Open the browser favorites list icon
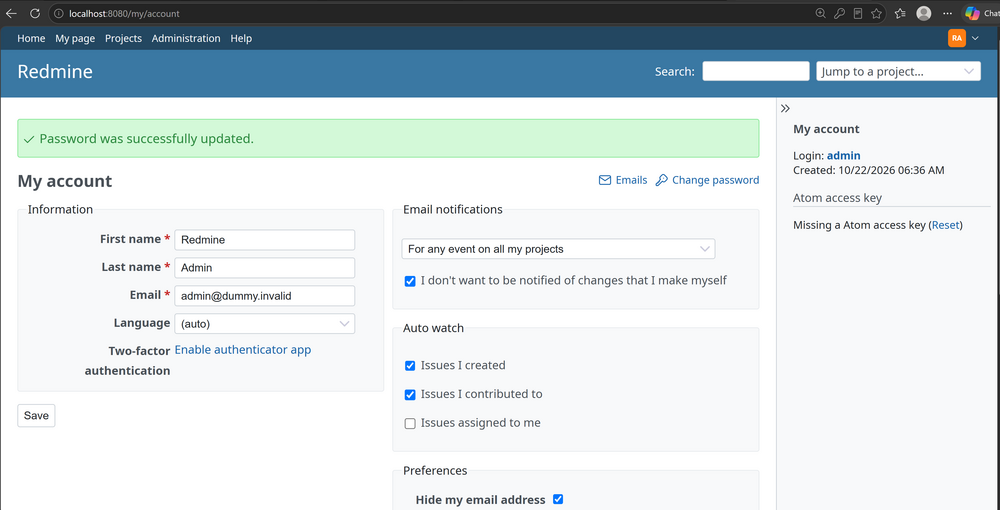This screenshot has height=510, width=1000. click(900, 13)
